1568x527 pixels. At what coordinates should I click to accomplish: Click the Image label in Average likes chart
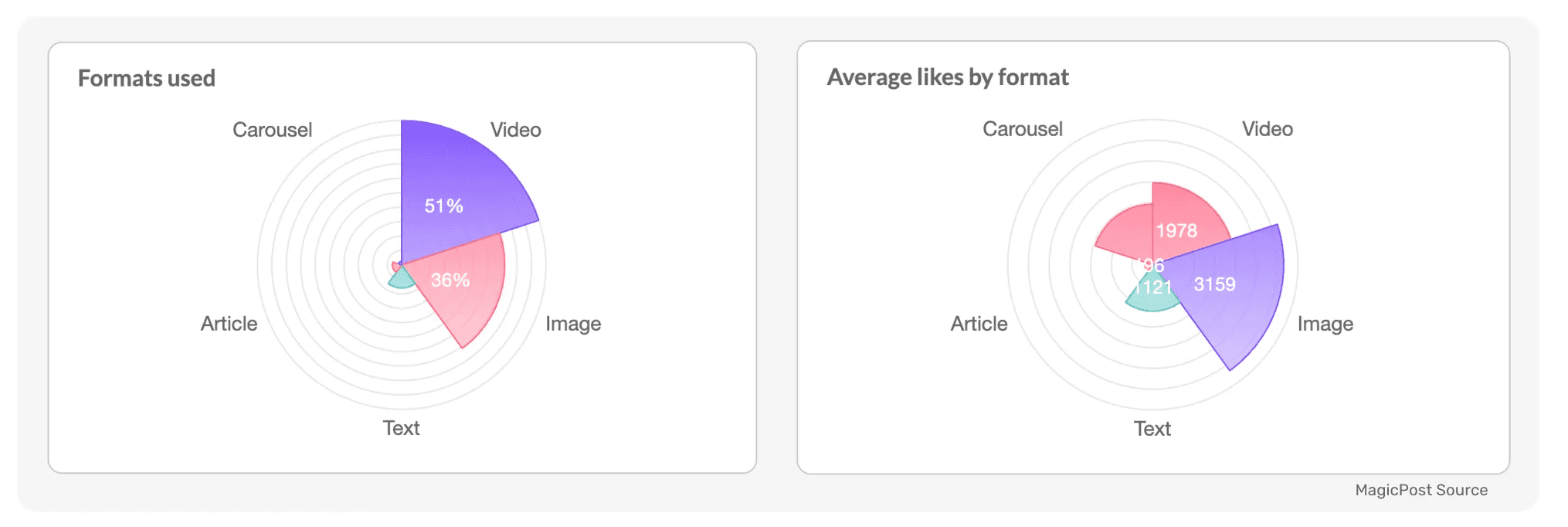(x=1325, y=324)
